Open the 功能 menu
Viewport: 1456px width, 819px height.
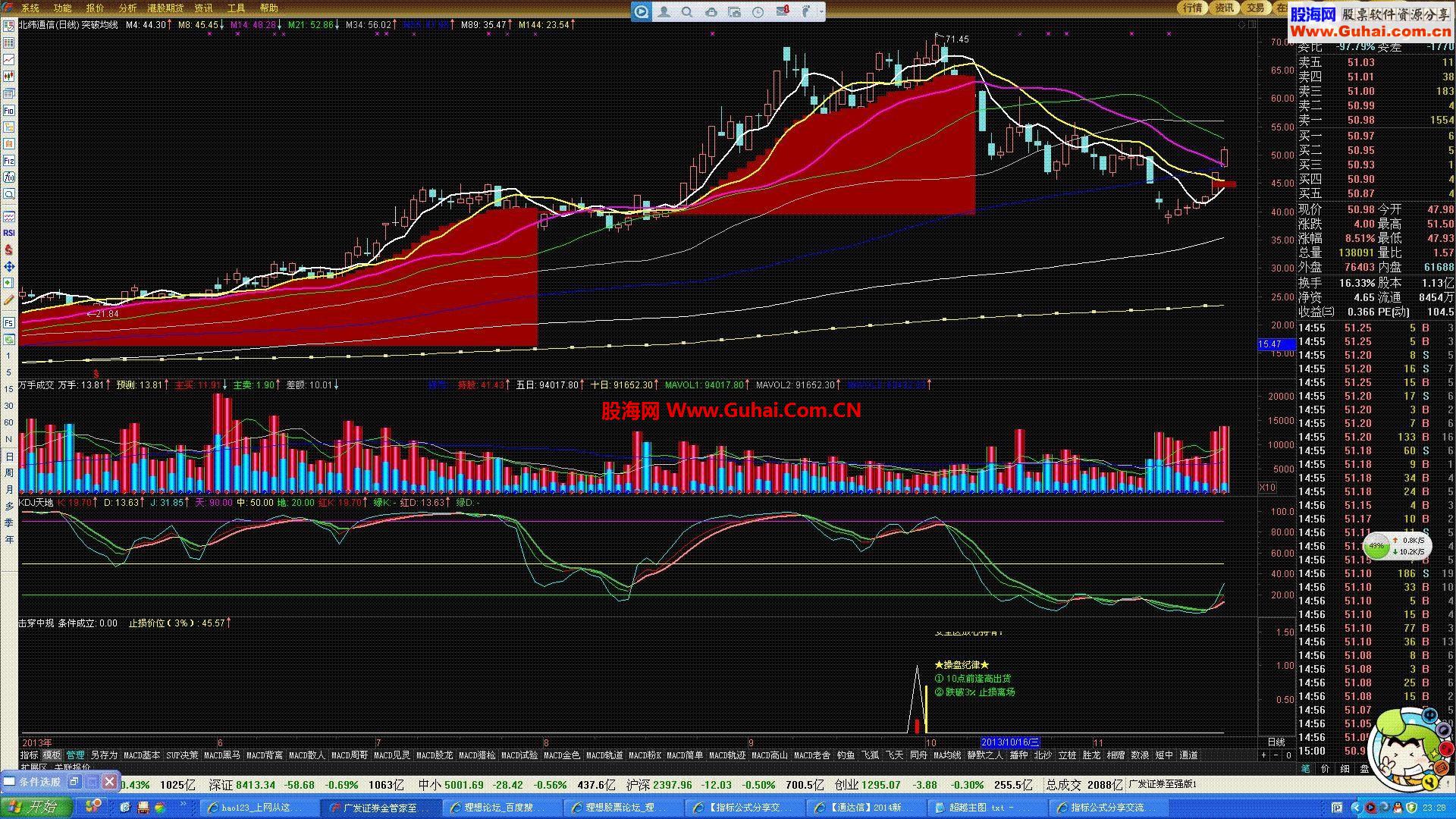coord(62,8)
